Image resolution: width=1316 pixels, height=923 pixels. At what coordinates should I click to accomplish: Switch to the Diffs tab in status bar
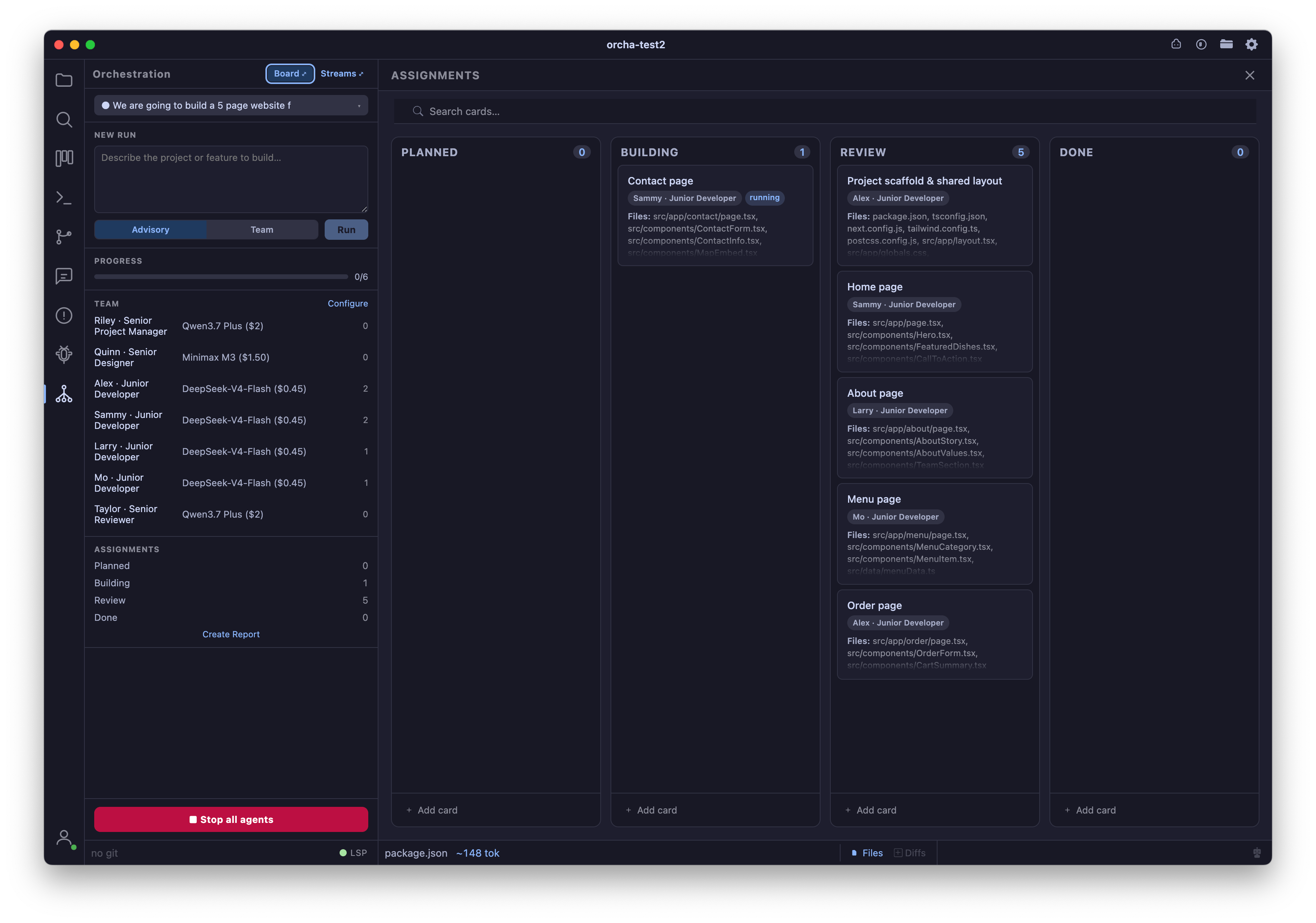[x=910, y=852]
